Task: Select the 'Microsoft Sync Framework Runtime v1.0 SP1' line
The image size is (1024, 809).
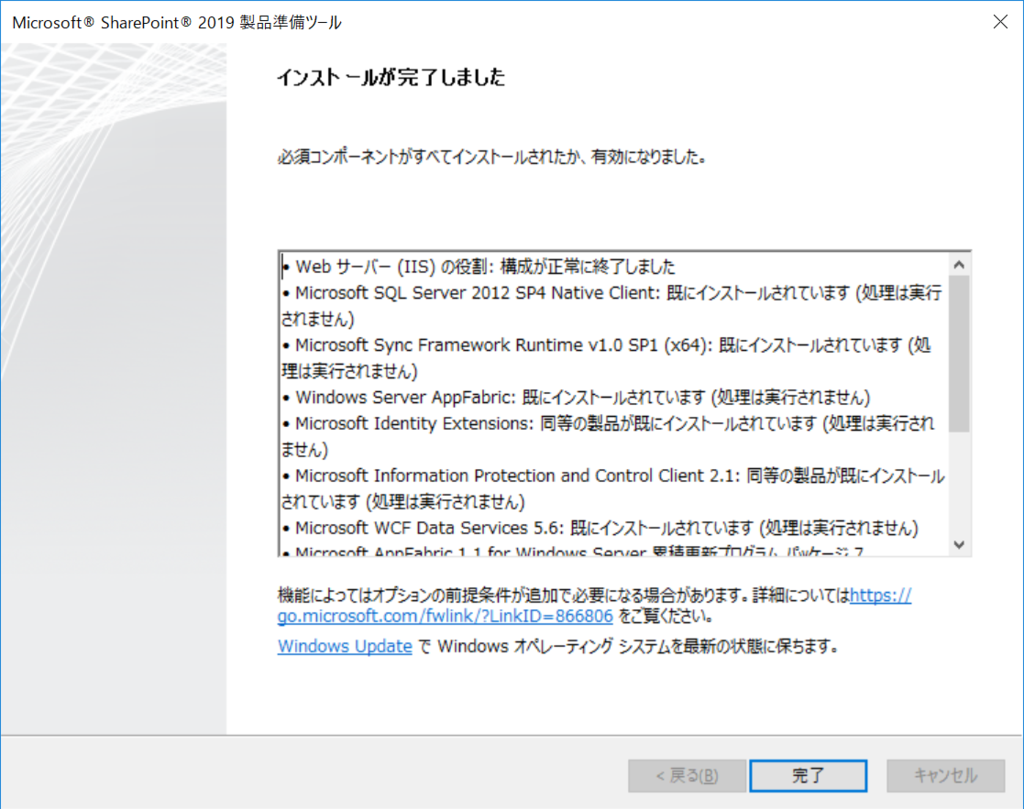Action: 607,358
